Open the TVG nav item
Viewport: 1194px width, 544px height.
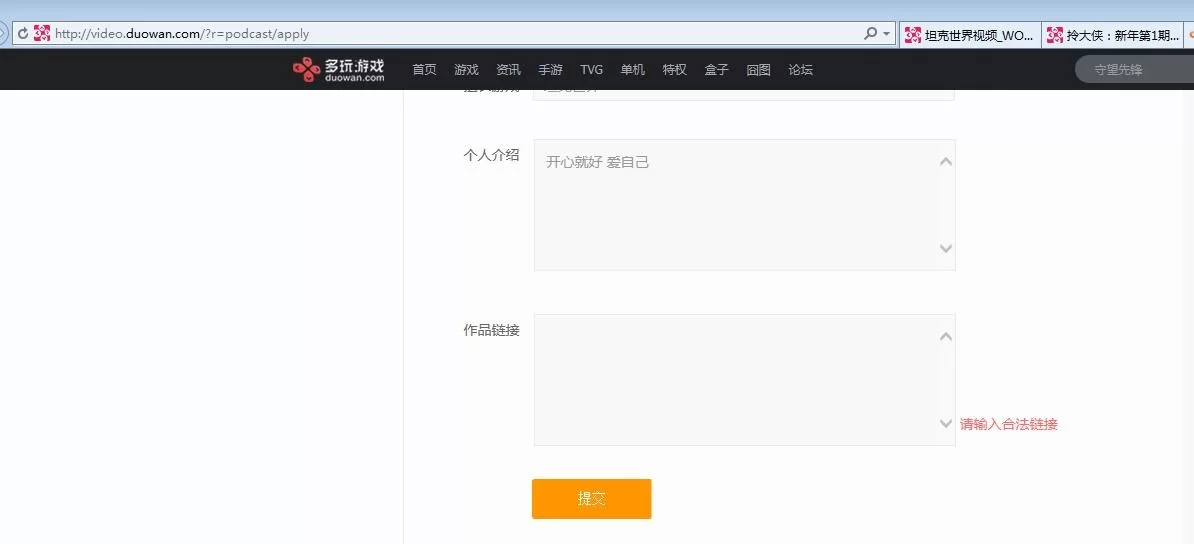[591, 69]
